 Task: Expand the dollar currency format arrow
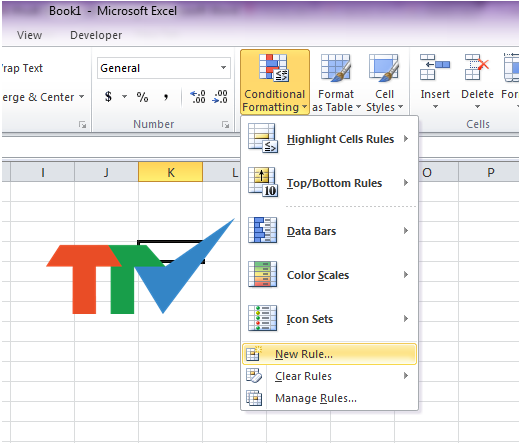pos(124,97)
